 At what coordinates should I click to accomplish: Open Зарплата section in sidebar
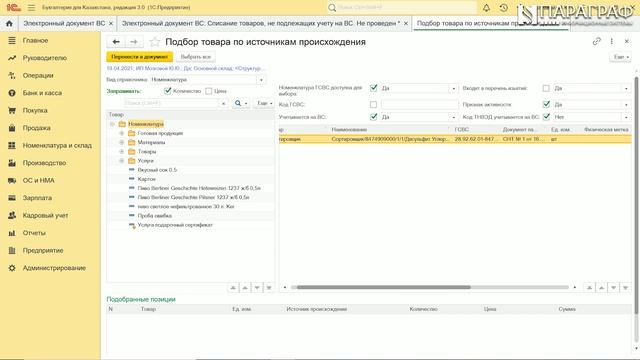coord(37,198)
